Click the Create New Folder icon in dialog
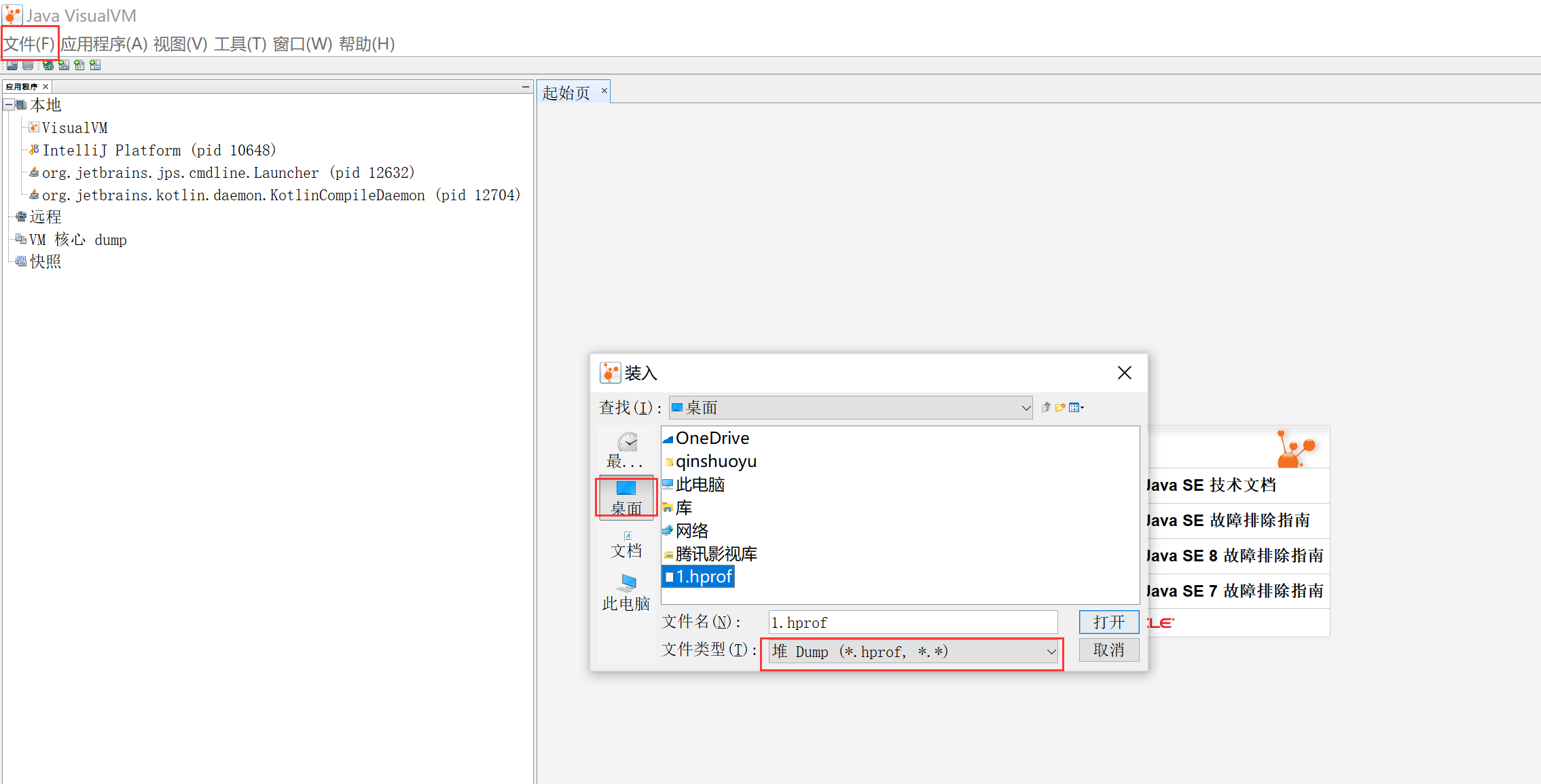 1060,407
